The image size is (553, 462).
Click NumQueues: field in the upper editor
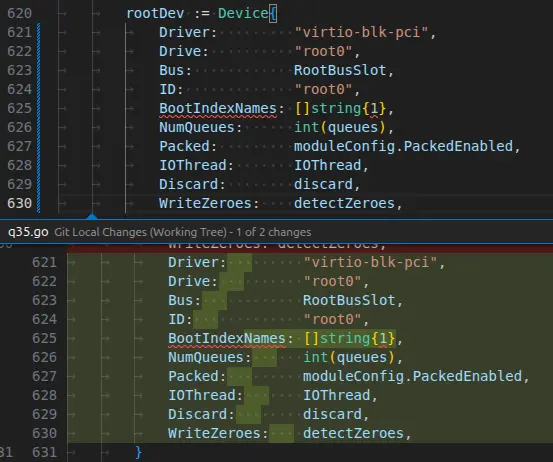(200, 127)
